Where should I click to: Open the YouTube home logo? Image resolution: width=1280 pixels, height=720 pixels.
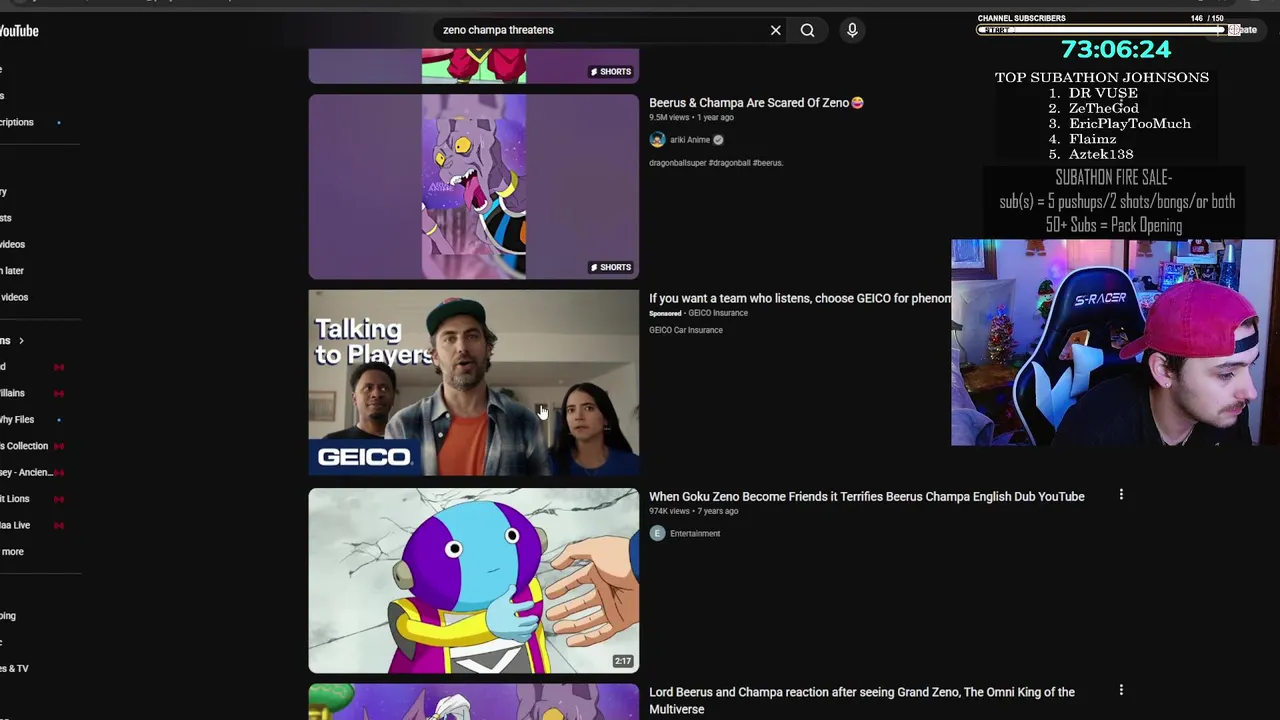point(18,31)
